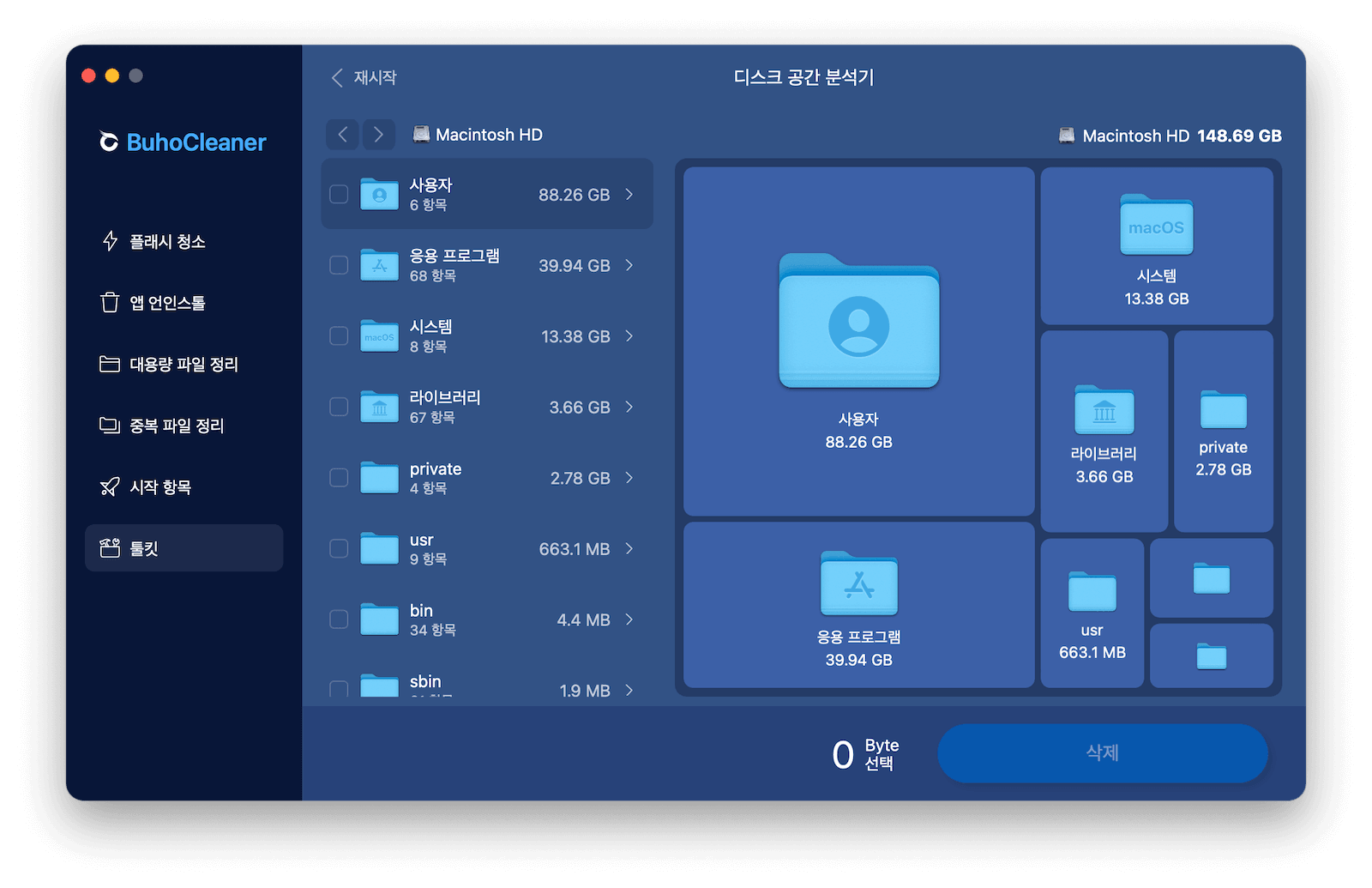The height and width of the screenshot is (888, 1372).
Task: Click the Flash Clean lightning icon
Action: click(x=110, y=241)
